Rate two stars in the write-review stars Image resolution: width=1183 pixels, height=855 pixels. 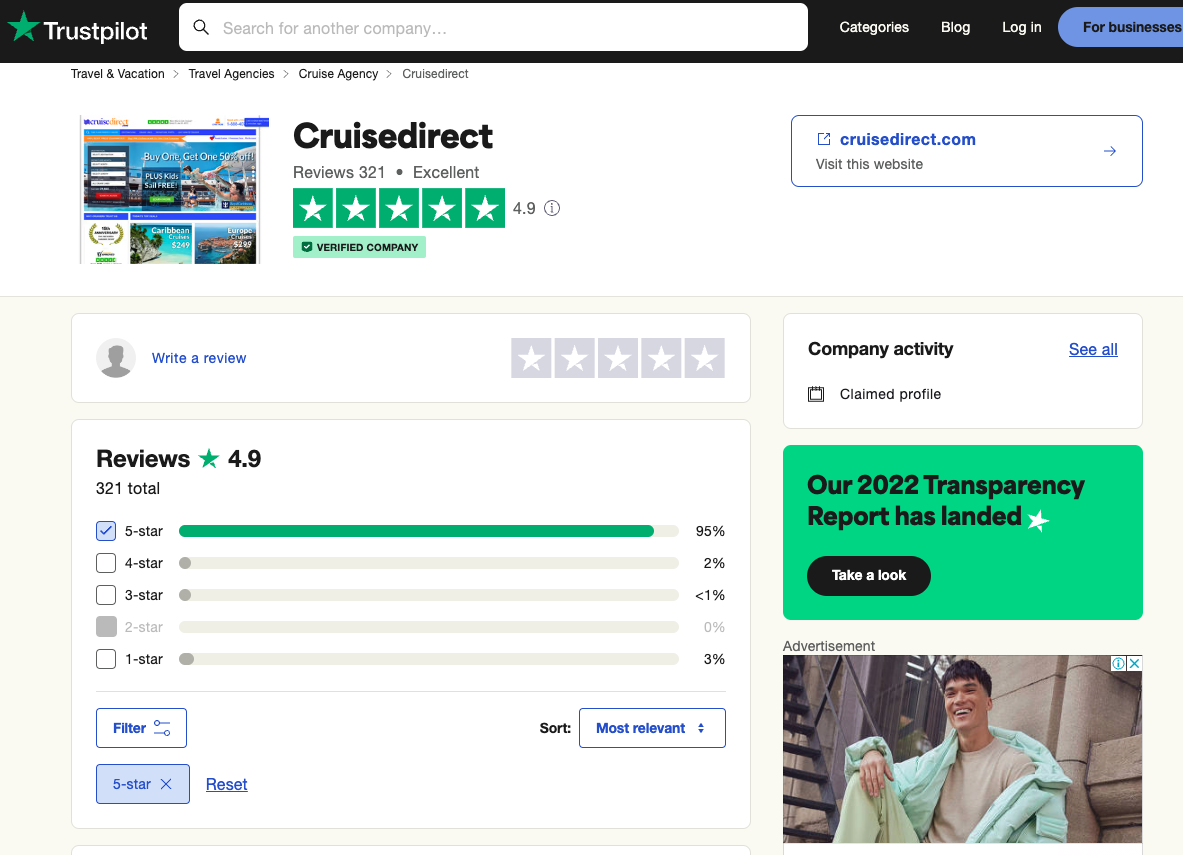(575, 358)
